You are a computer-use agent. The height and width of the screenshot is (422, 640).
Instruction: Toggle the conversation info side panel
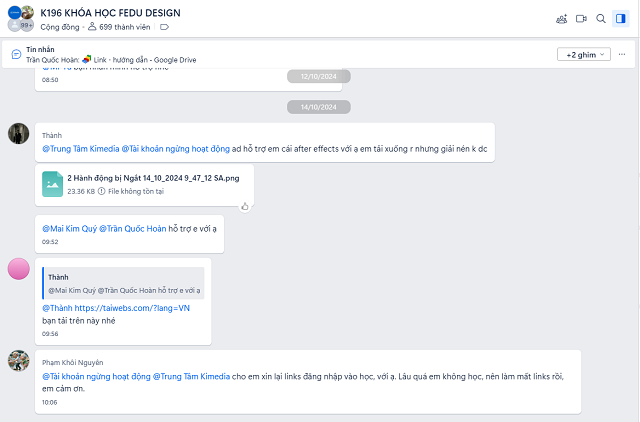pyautogui.click(x=620, y=18)
